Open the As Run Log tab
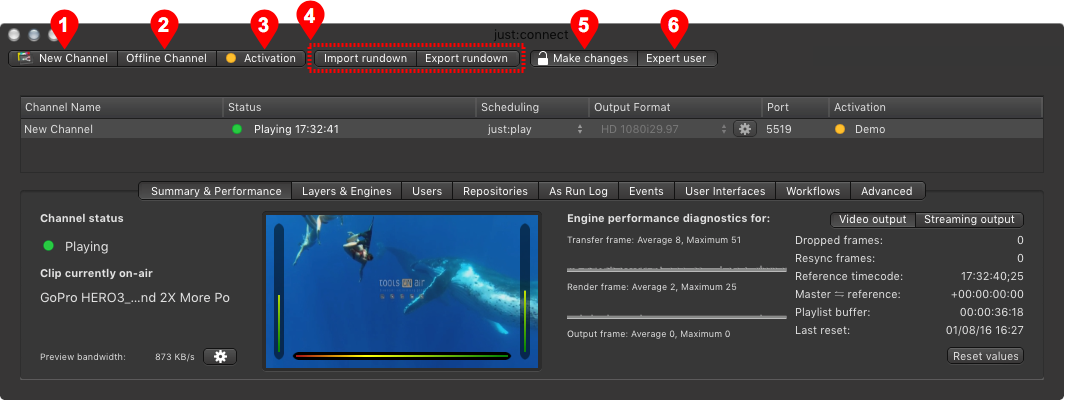Viewport: 1084px width, 420px height. click(x=579, y=191)
